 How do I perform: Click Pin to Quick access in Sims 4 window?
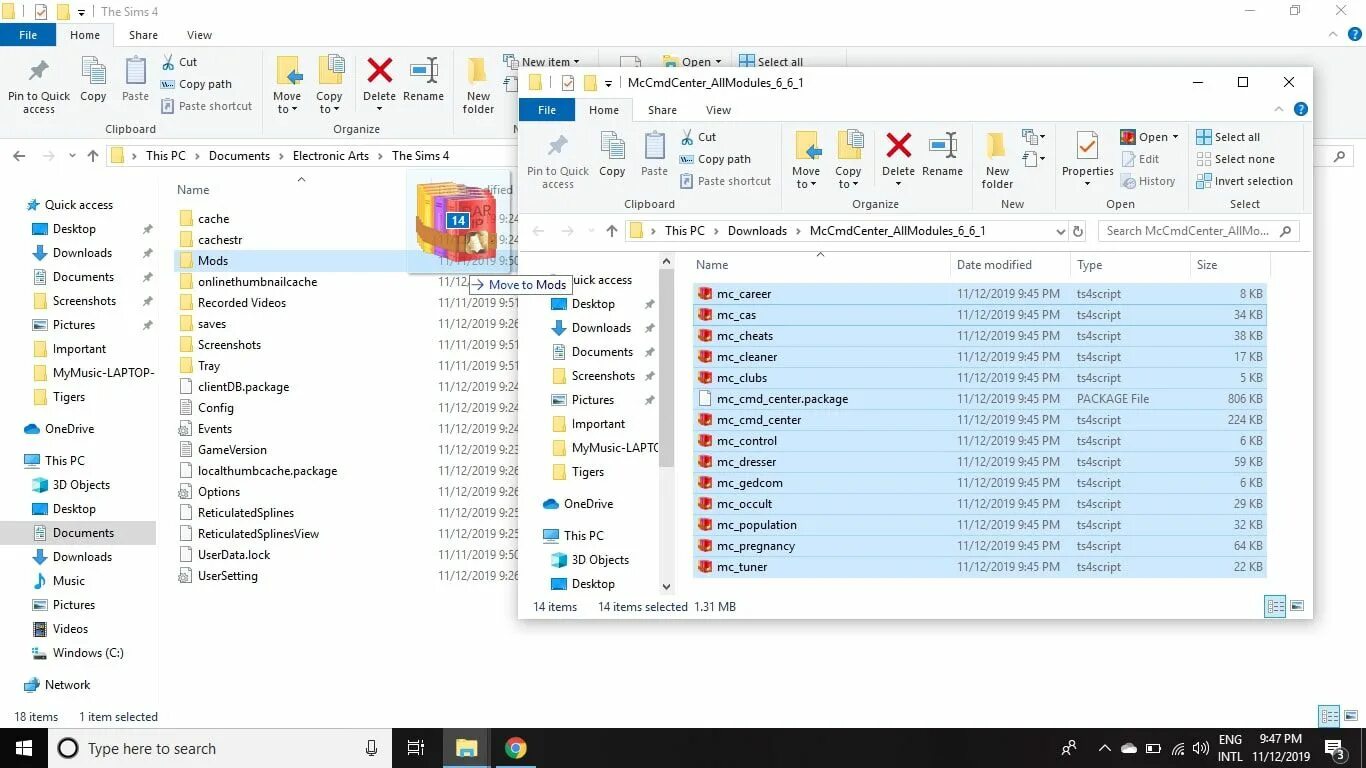[39, 84]
